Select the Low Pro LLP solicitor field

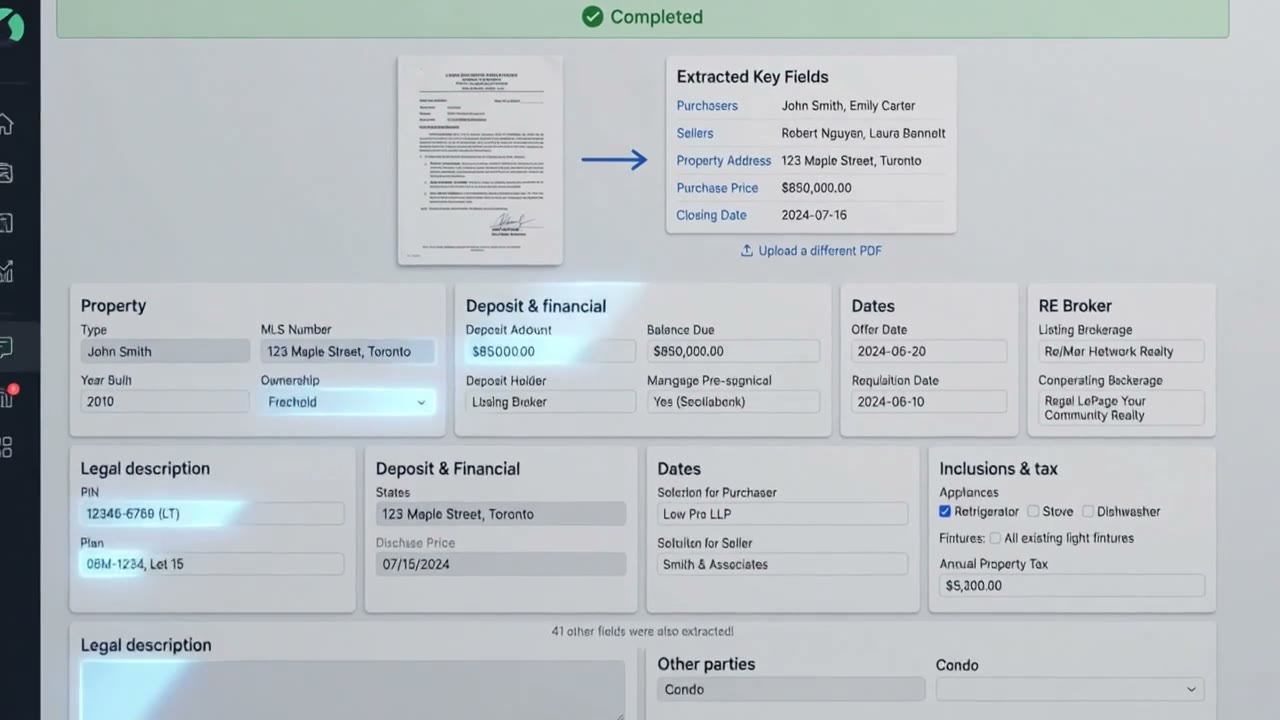(782, 514)
